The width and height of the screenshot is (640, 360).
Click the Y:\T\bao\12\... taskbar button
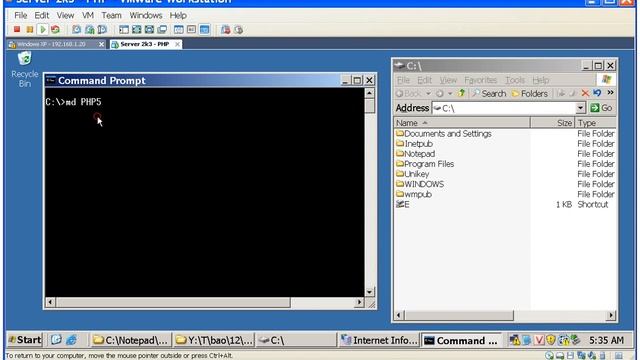pos(214,340)
